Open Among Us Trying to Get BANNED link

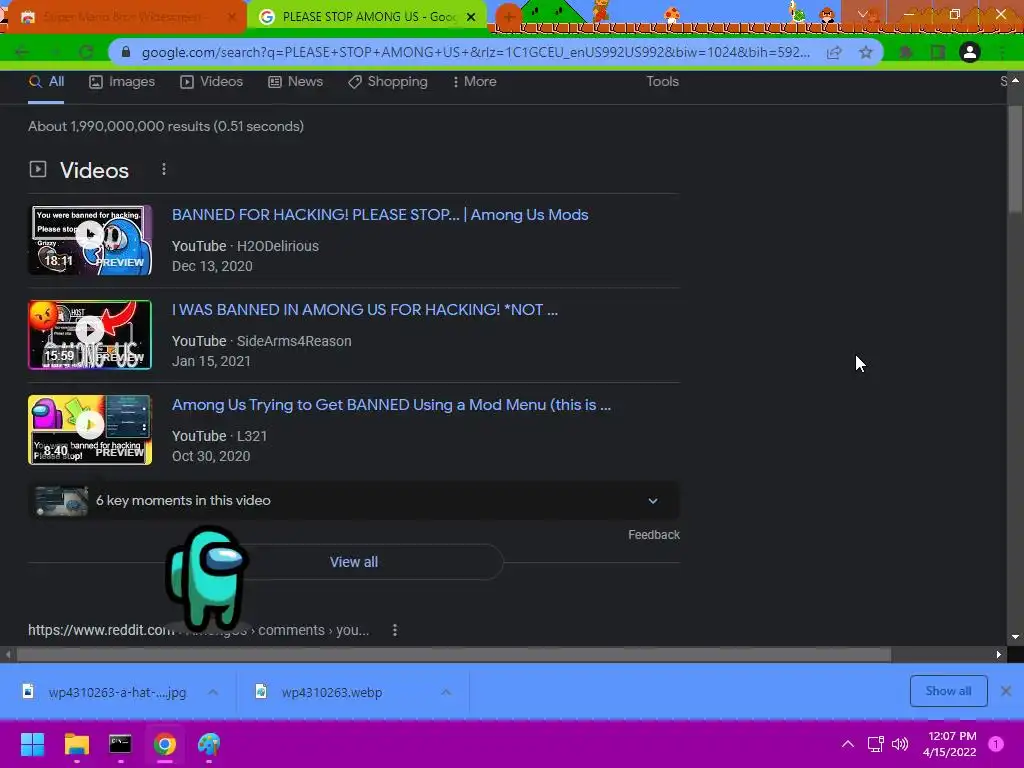pyautogui.click(x=392, y=405)
